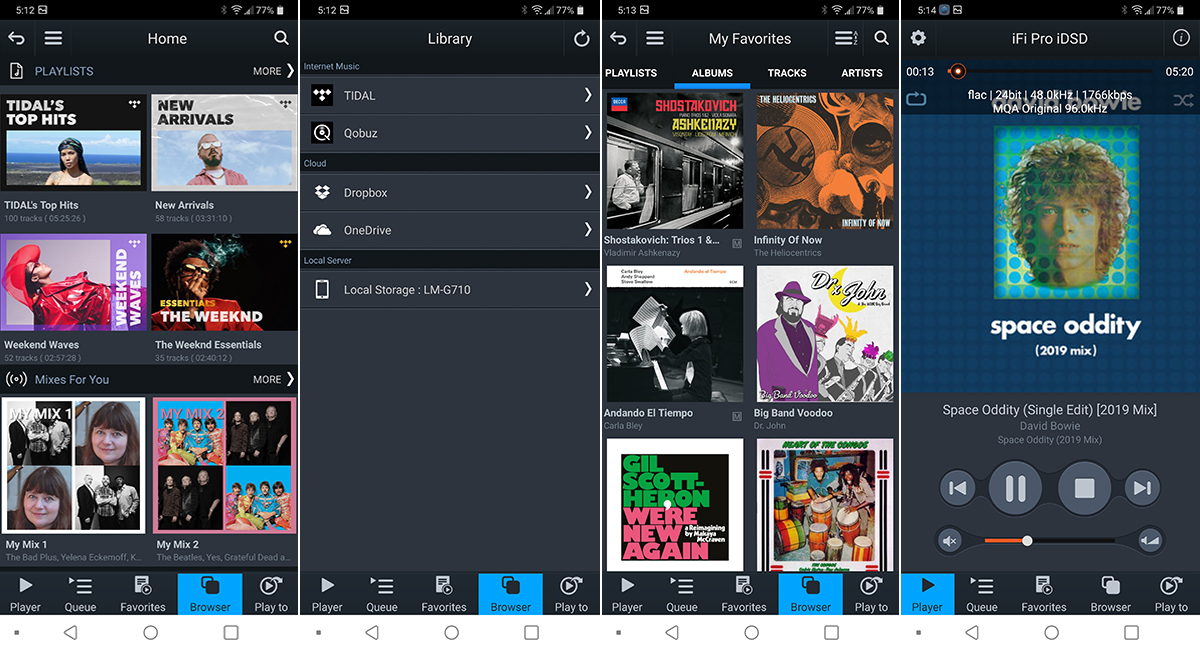Expand the TIDAL entry chevron
The height and width of the screenshot is (649, 1200).
(588, 95)
